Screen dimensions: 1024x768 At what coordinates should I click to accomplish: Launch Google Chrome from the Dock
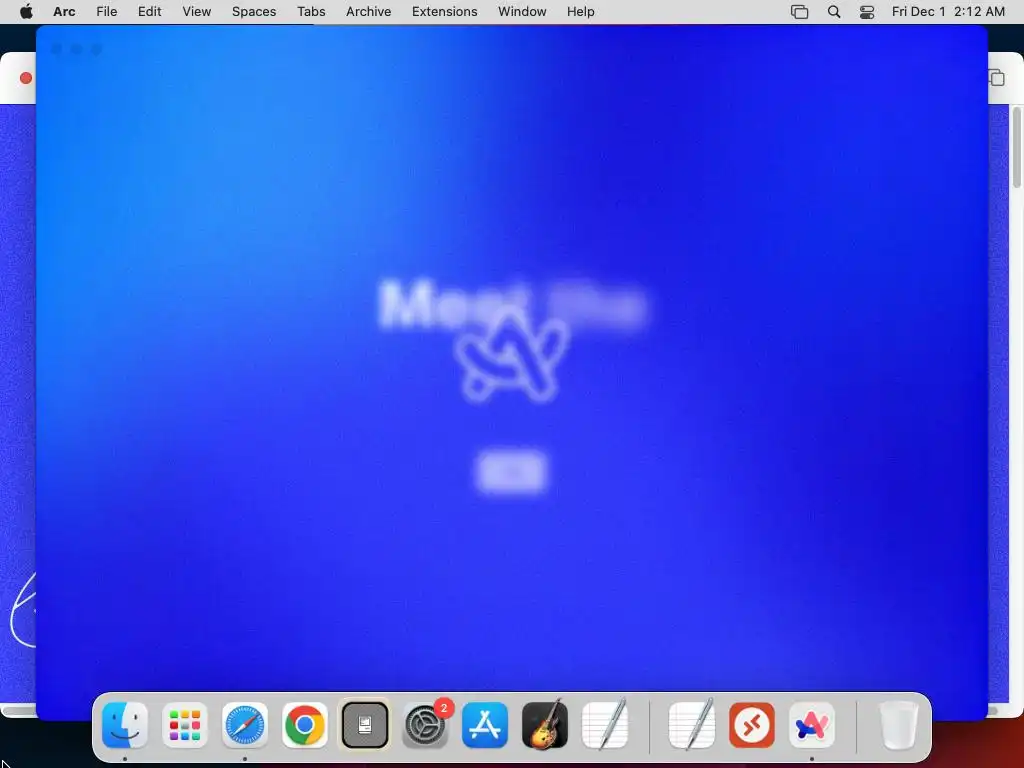click(305, 725)
